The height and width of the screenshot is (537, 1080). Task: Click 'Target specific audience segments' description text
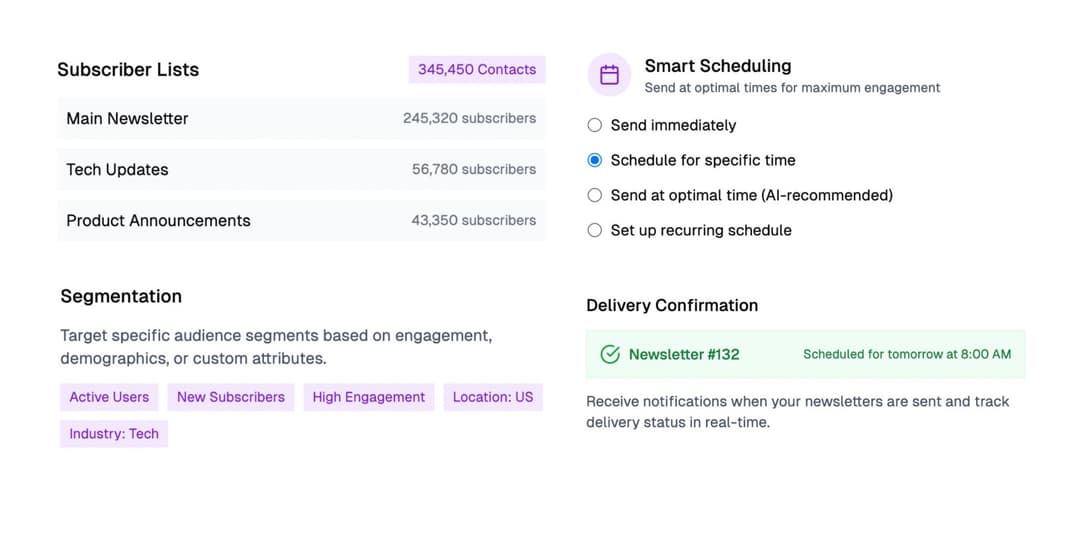276,347
